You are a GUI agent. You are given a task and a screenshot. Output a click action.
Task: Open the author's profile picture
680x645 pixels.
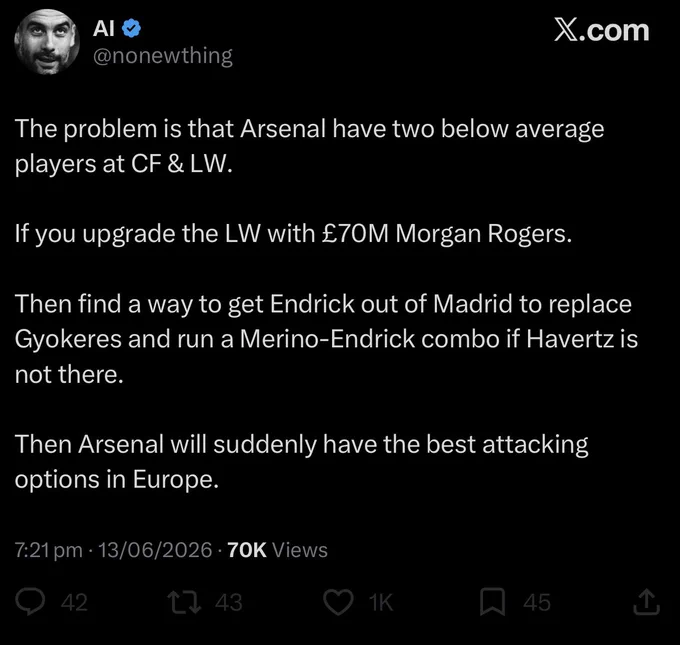point(47,42)
